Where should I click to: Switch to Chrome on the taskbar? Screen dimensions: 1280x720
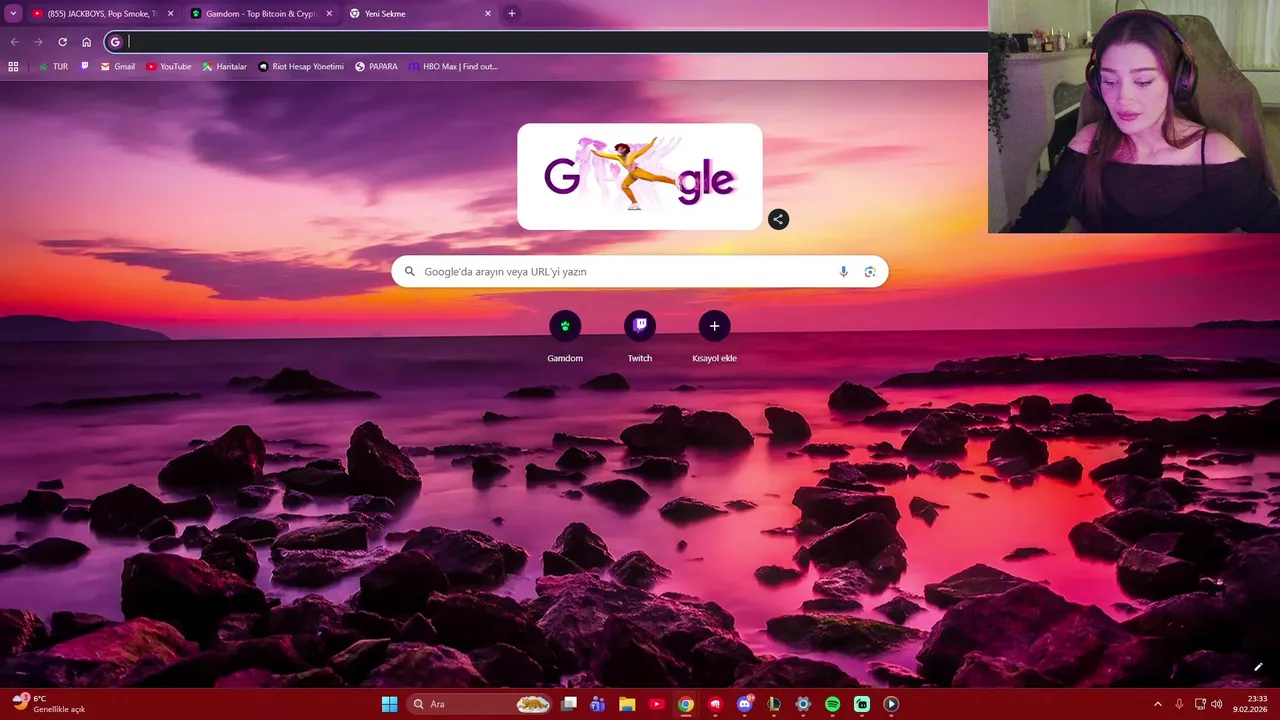pyautogui.click(x=685, y=704)
